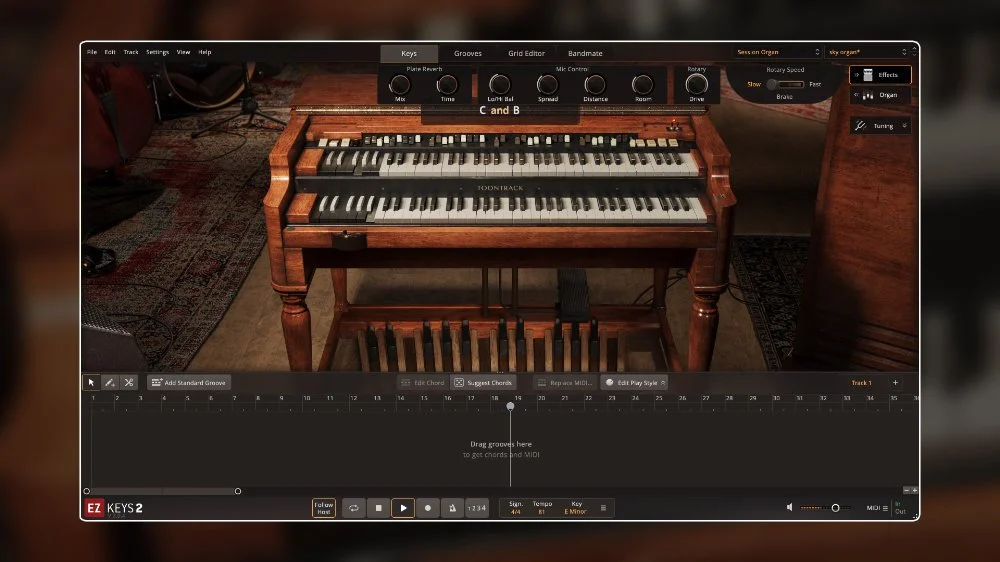Add a new track with the plus icon
This screenshot has width=1000, height=562.
(x=895, y=382)
